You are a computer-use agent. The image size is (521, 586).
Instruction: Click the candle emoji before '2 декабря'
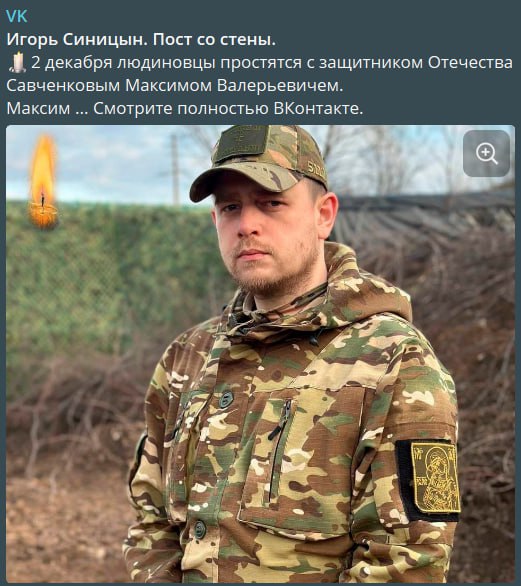17,62
